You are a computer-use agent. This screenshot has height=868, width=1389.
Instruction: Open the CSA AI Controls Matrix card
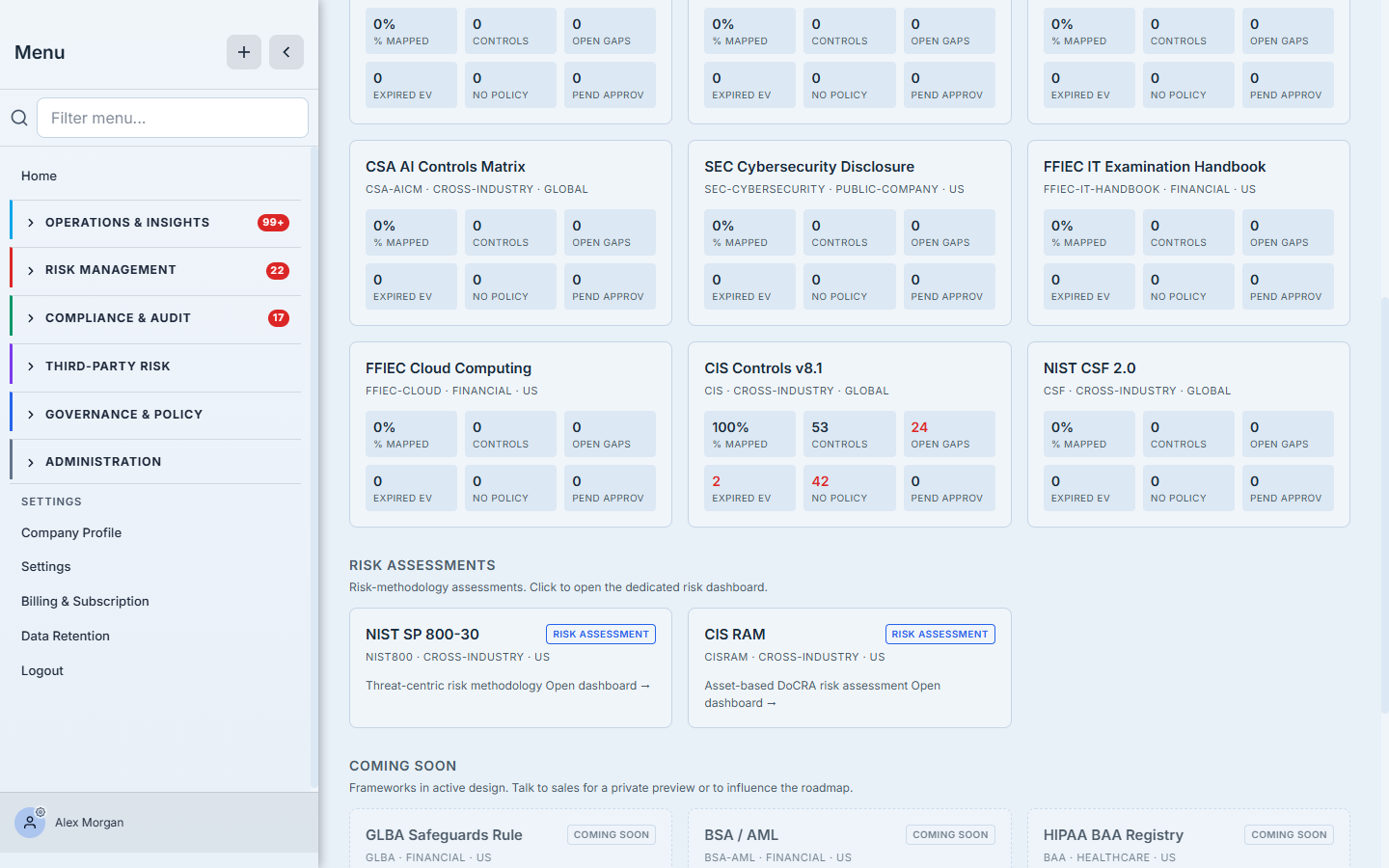[510, 232]
